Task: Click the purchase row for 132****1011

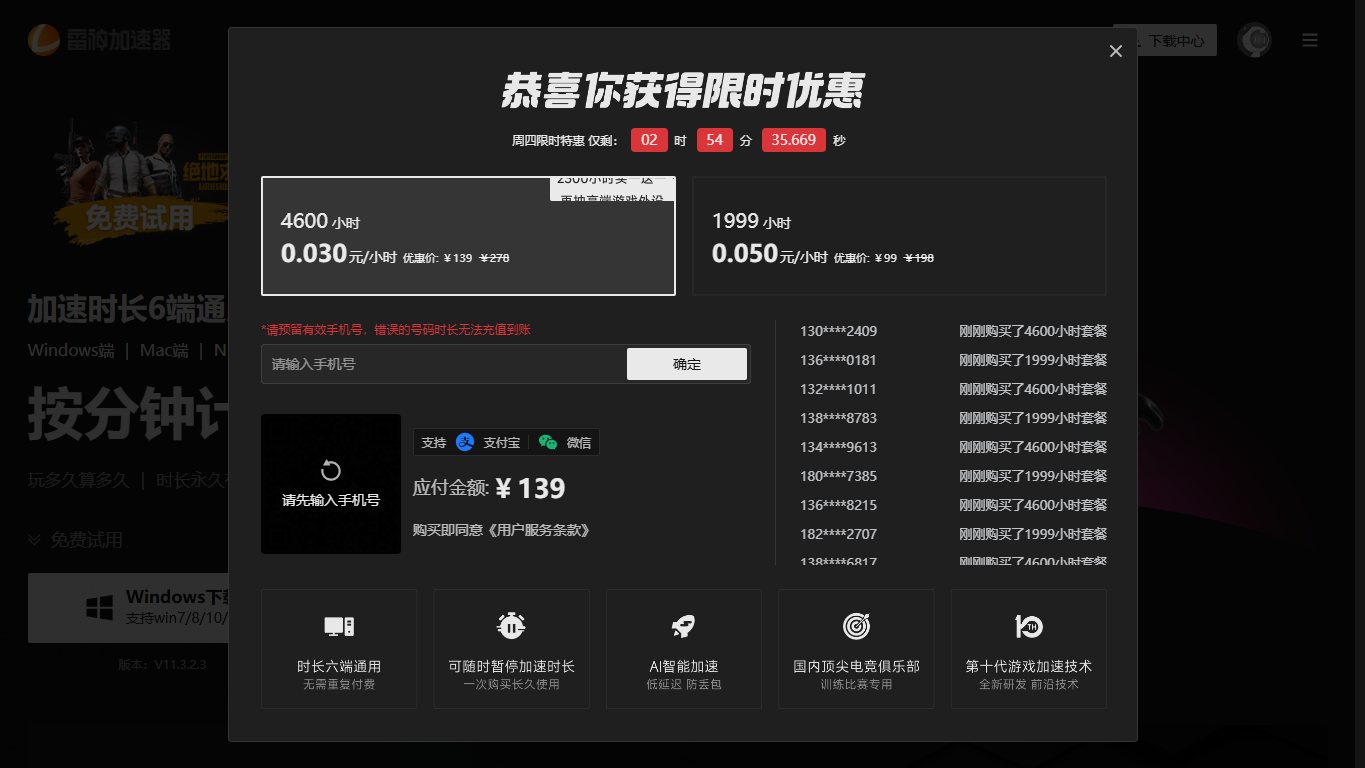Action: [x=953, y=389]
